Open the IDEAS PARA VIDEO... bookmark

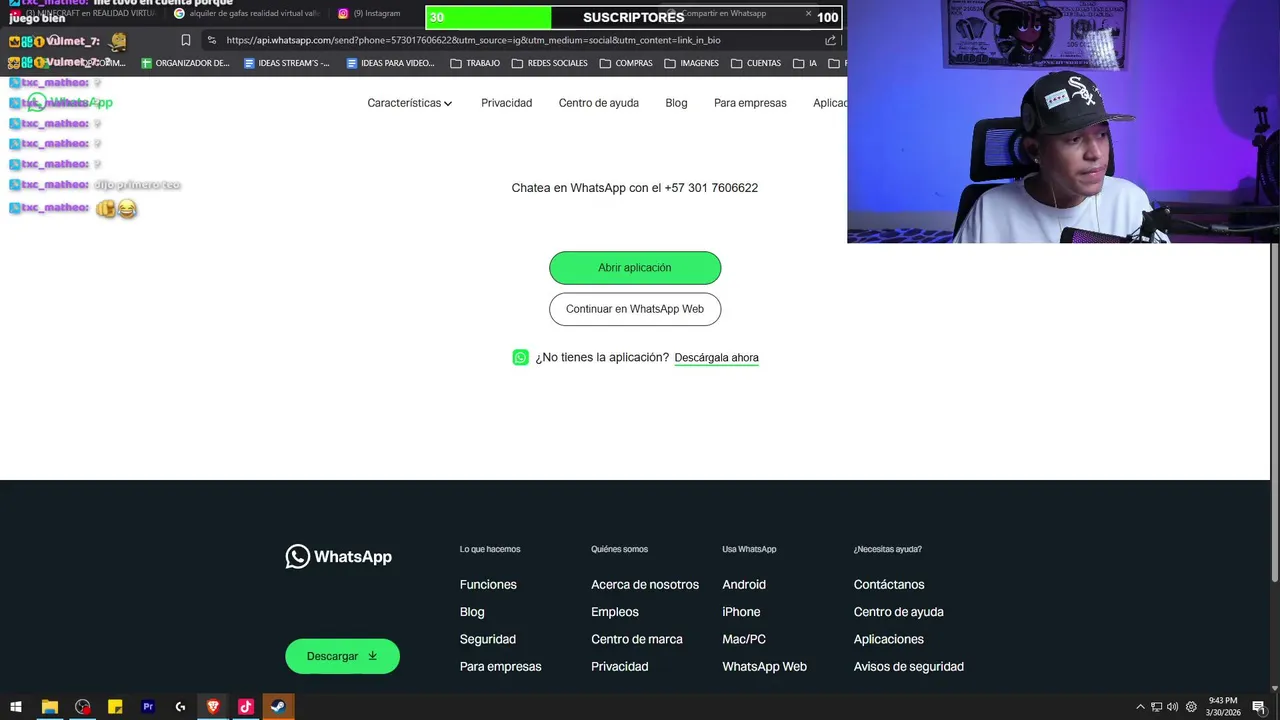(390, 63)
